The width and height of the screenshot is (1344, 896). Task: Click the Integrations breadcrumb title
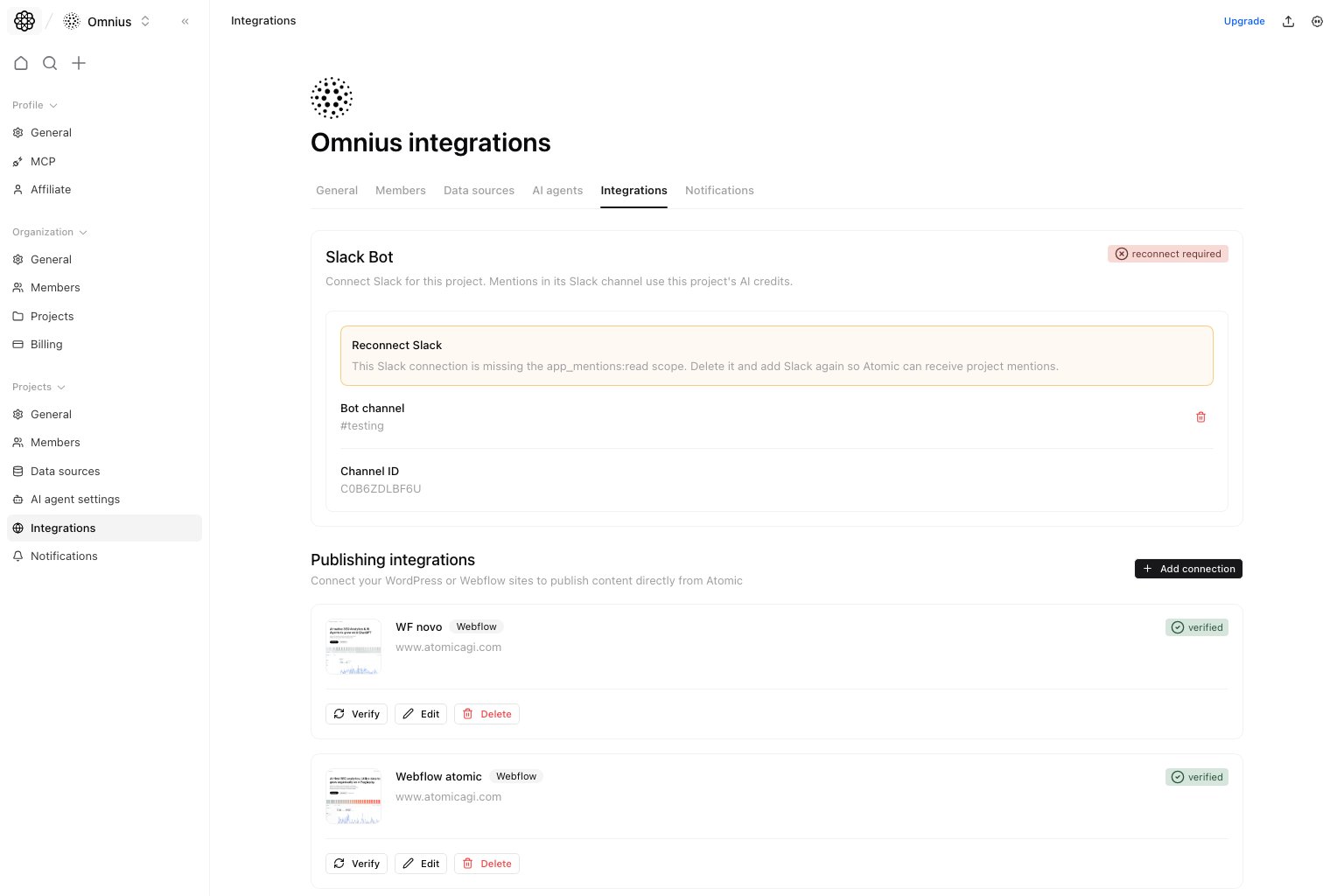click(x=263, y=21)
